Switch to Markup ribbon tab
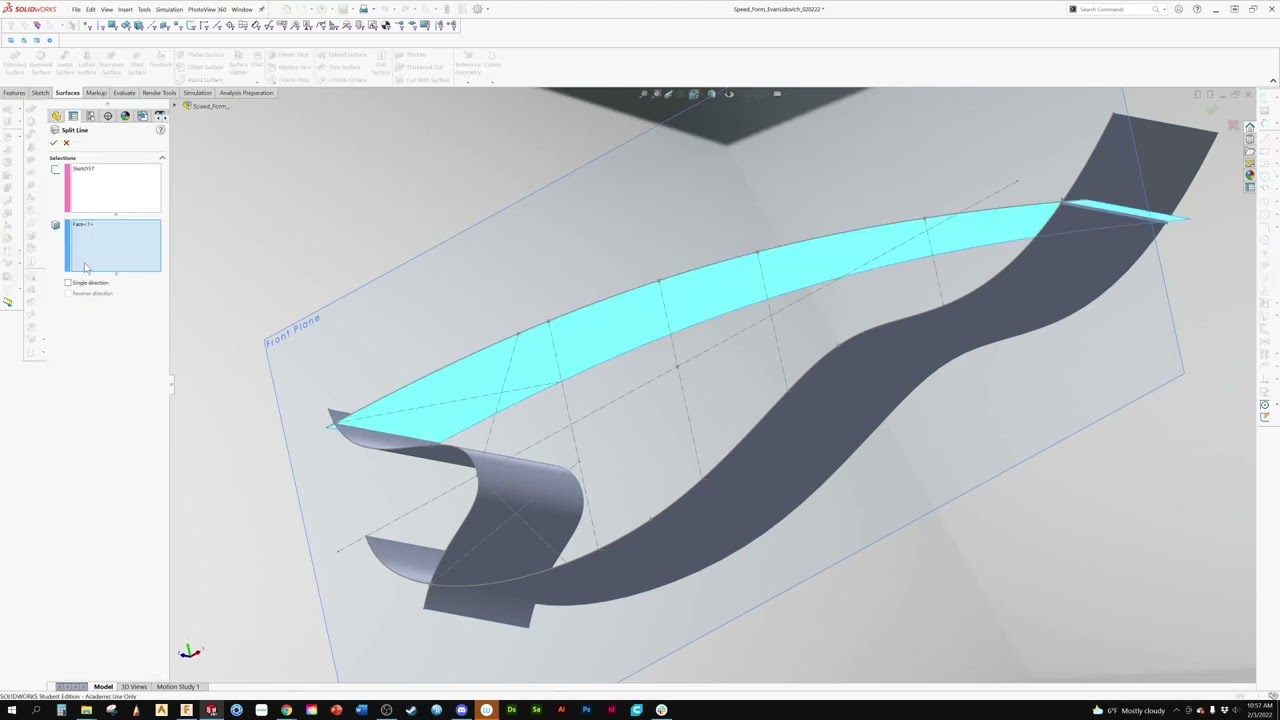Viewport: 1280px width, 720px height. click(x=96, y=93)
